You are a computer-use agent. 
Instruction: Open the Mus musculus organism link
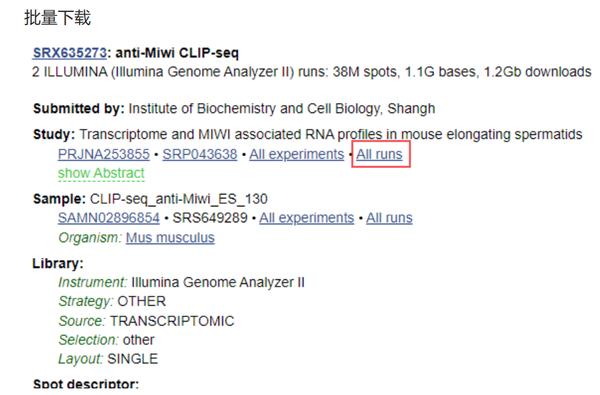click(x=170, y=238)
